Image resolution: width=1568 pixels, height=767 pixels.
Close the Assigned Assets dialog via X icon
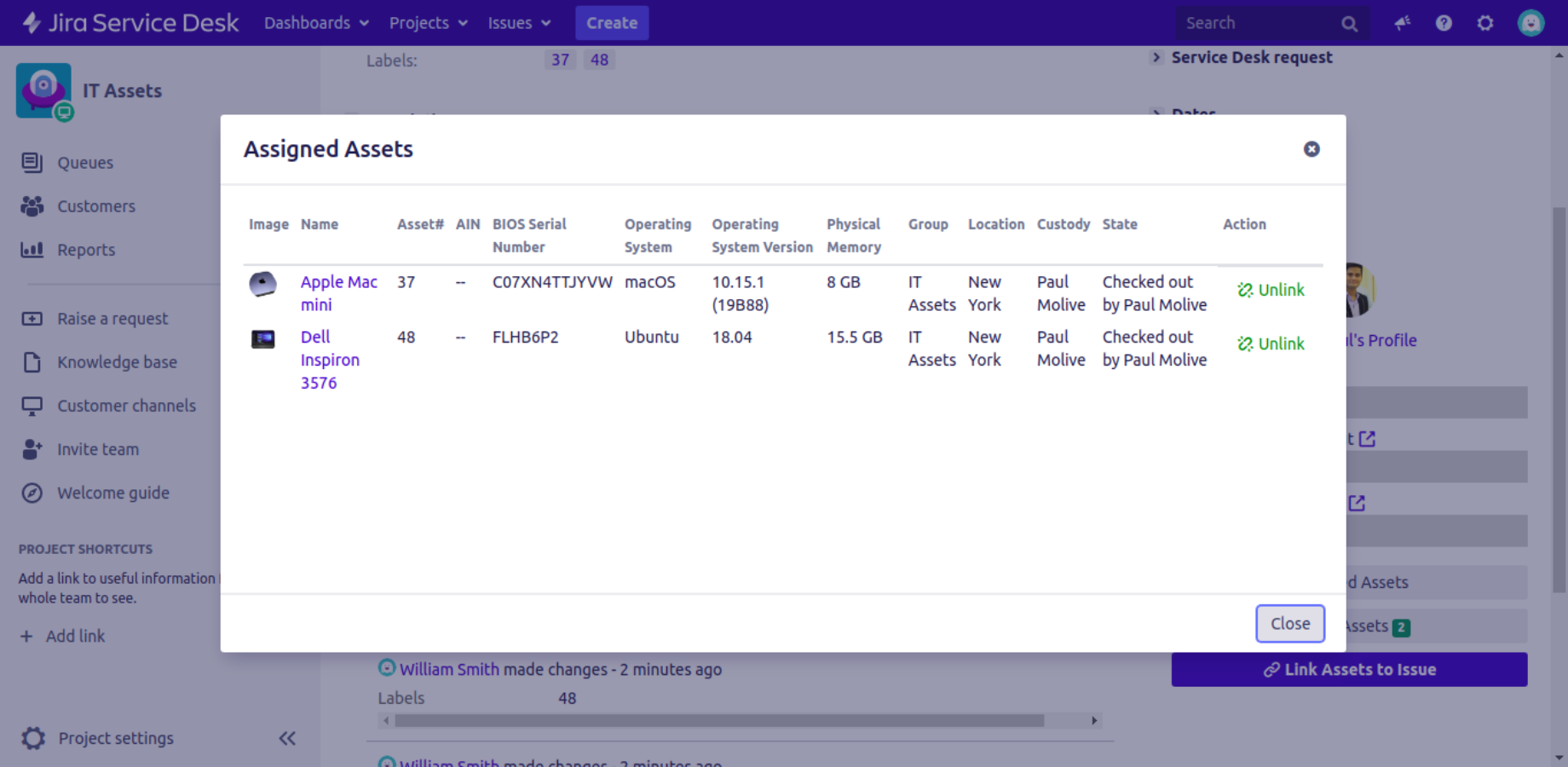pyautogui.click(x=1311, y=149)
